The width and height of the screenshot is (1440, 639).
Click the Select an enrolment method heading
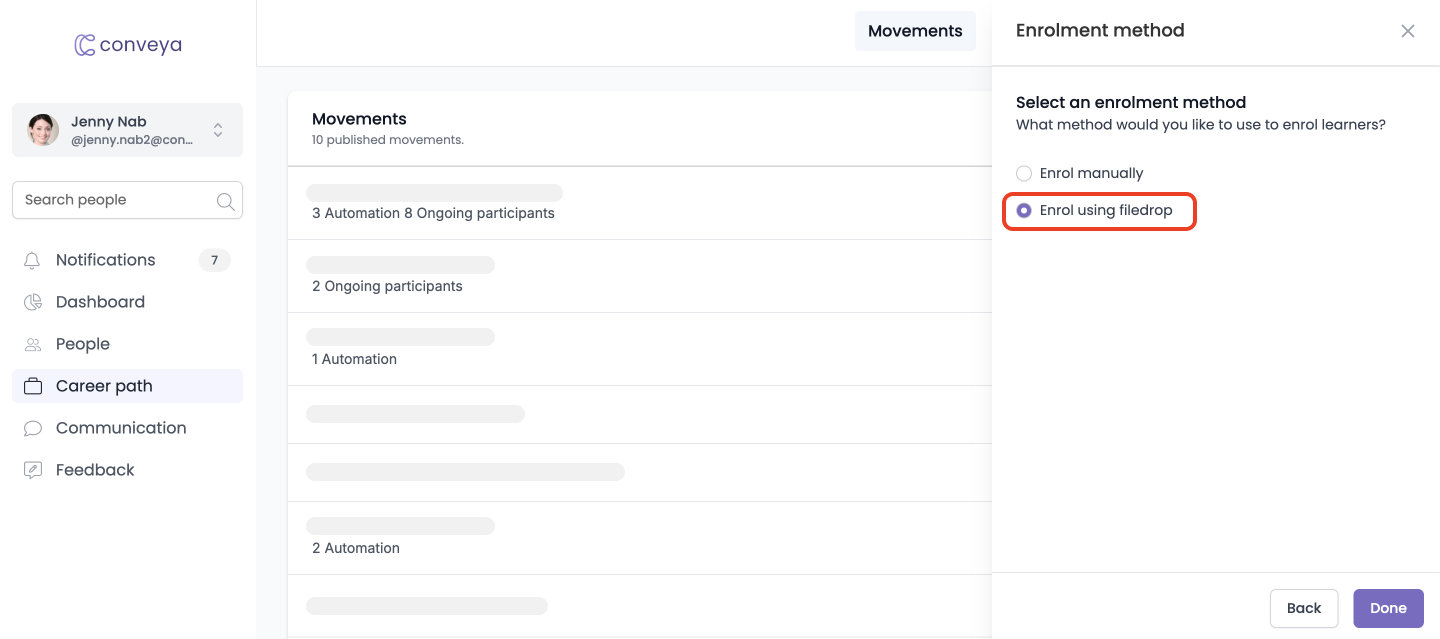[1131, 102]
